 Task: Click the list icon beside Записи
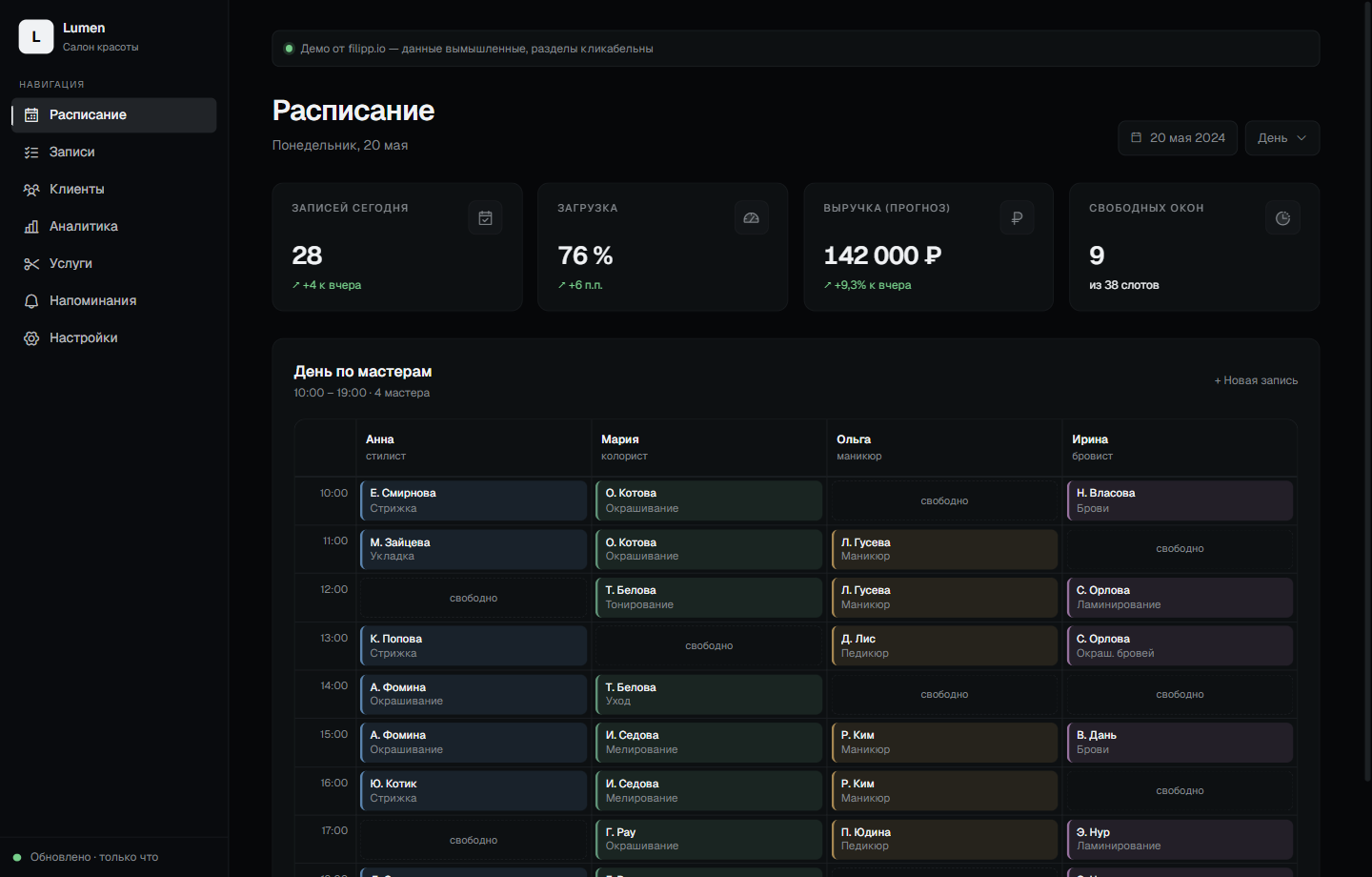coord(31,153)
